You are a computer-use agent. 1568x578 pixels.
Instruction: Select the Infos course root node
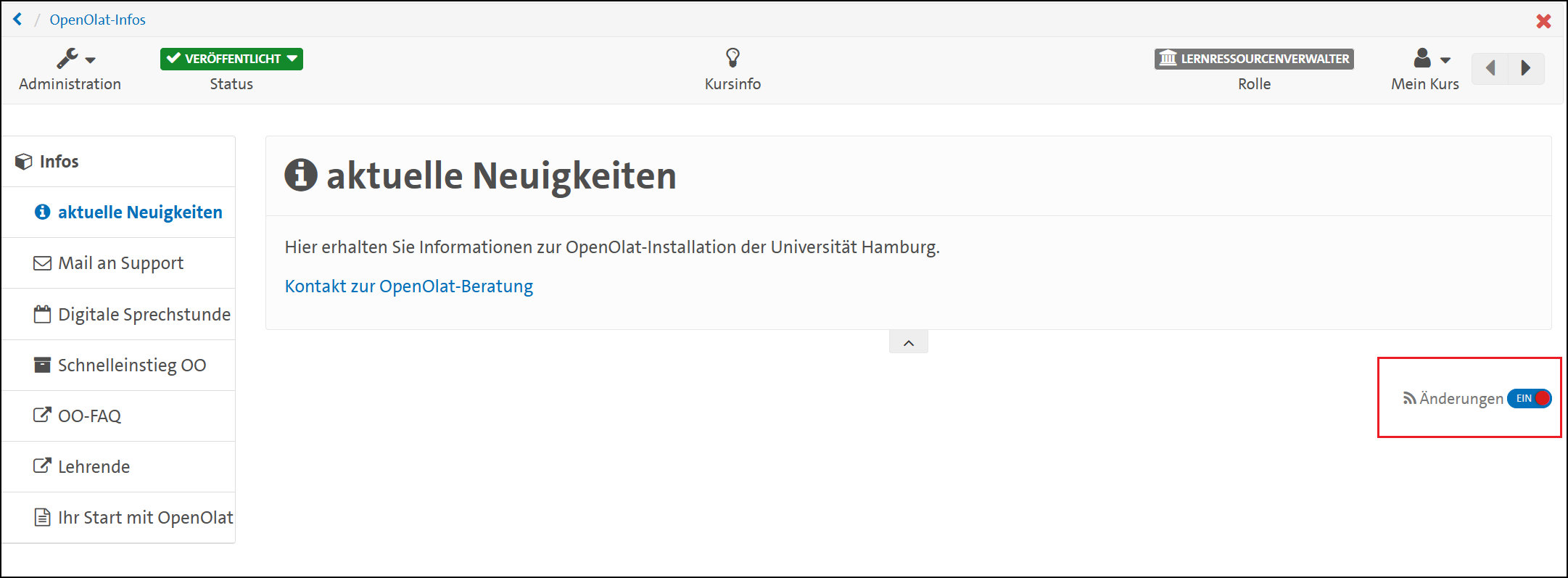coord(59,162)
